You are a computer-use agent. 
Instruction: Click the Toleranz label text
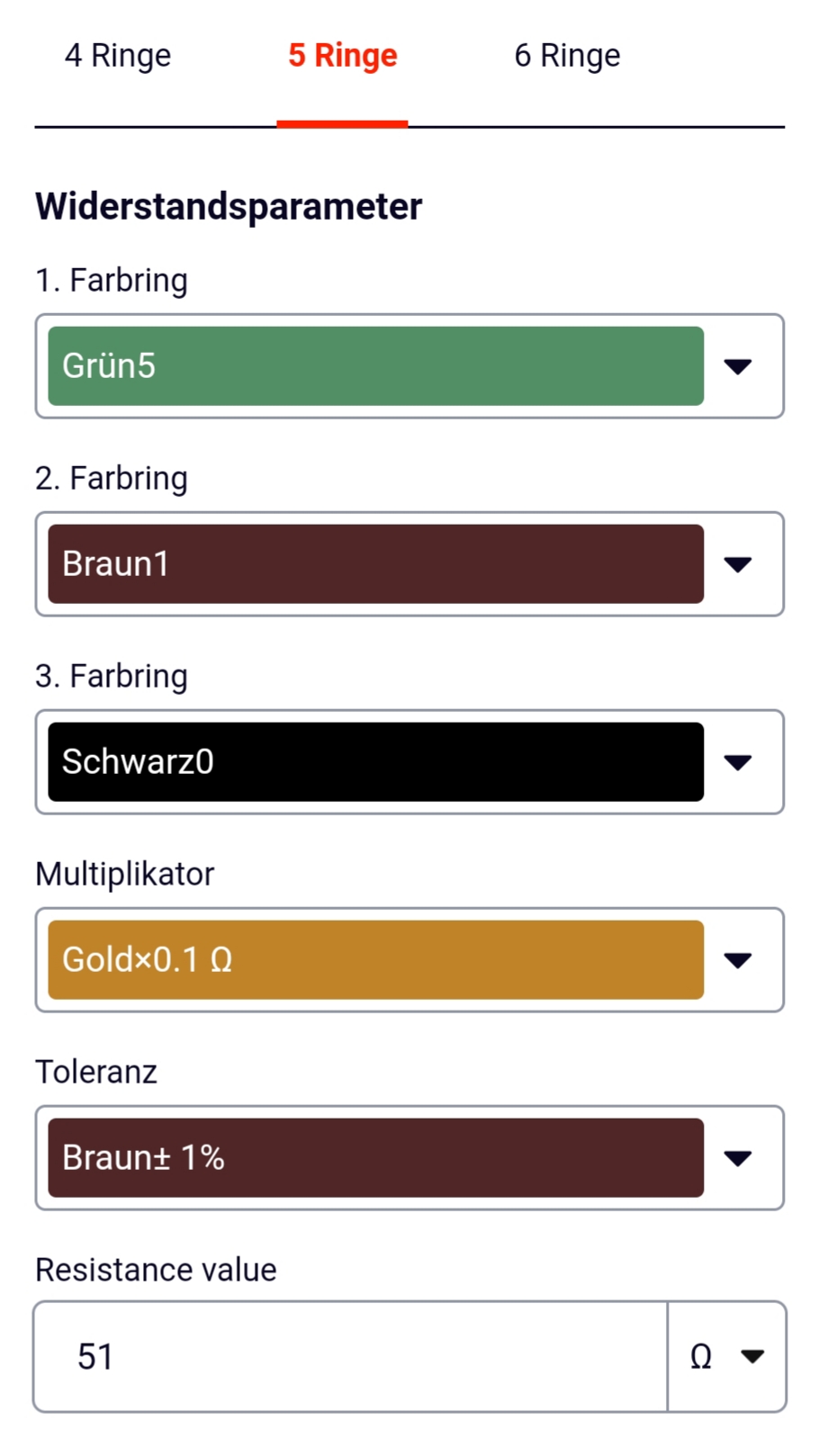point(96,1072)
